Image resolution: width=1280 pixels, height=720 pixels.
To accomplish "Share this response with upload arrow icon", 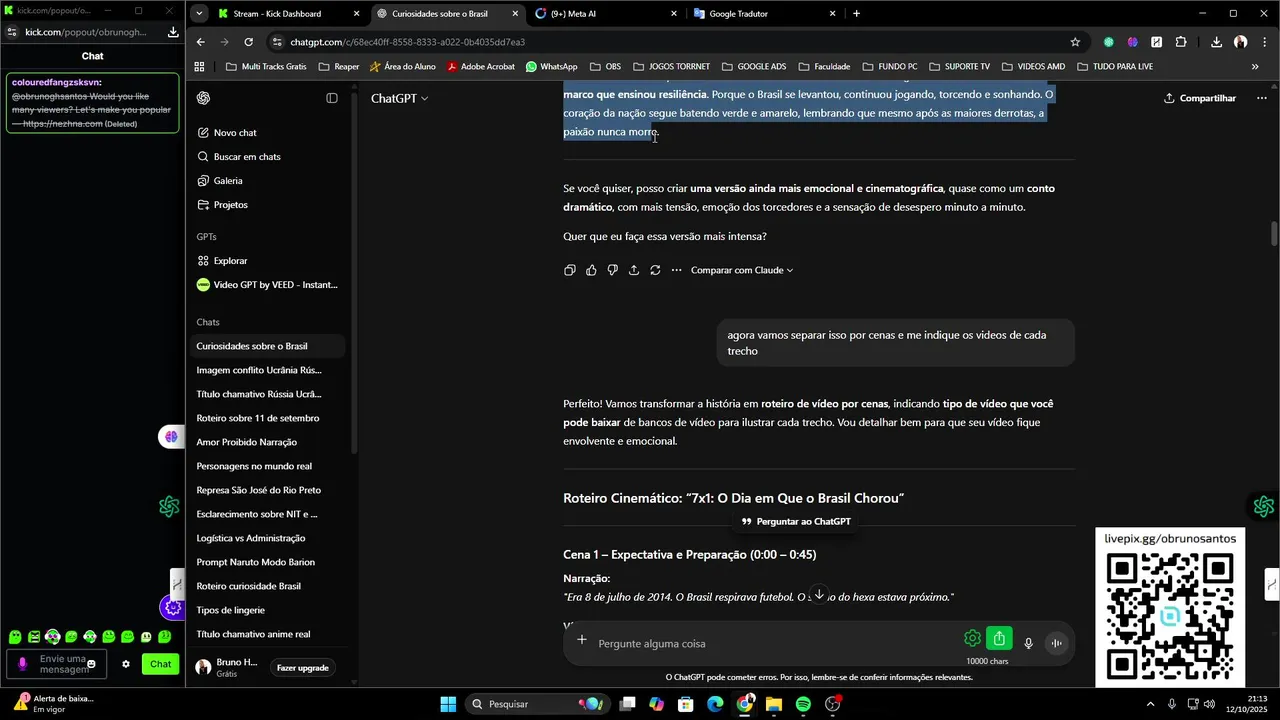I will pos(634,270).
